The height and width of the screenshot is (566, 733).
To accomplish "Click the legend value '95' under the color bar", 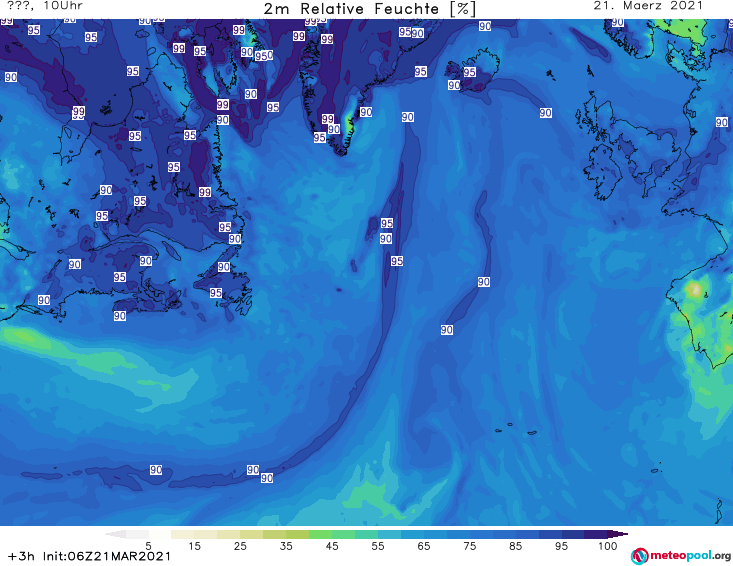I will 561,546.
